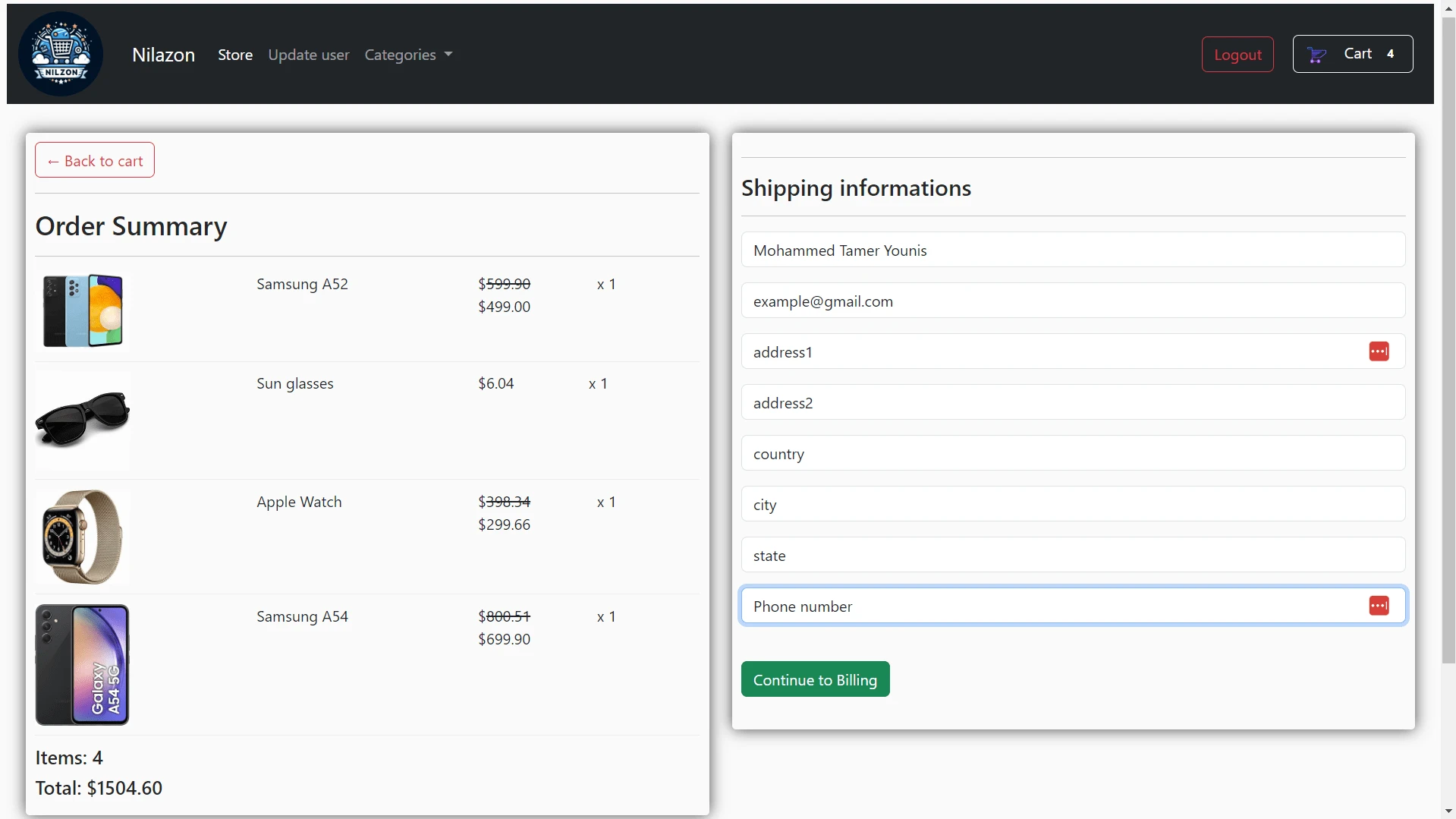Click the struck-through $599.90 price
This screenshot has height=819, width=1456.
(504, 284)
